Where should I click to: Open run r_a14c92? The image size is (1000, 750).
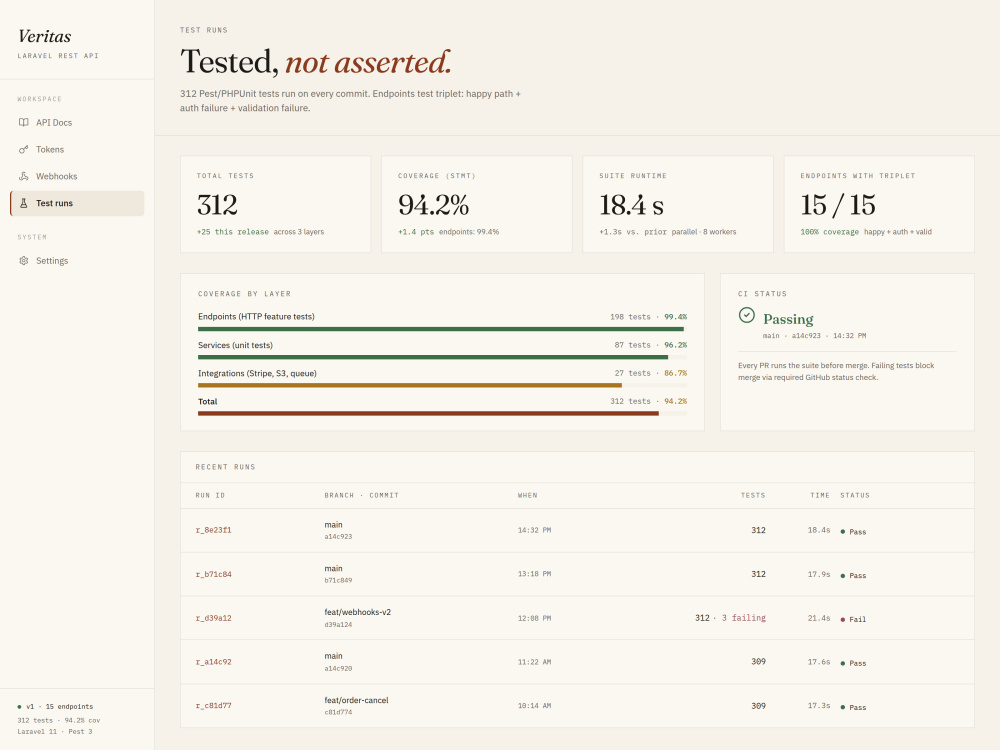tap(214, 662)
